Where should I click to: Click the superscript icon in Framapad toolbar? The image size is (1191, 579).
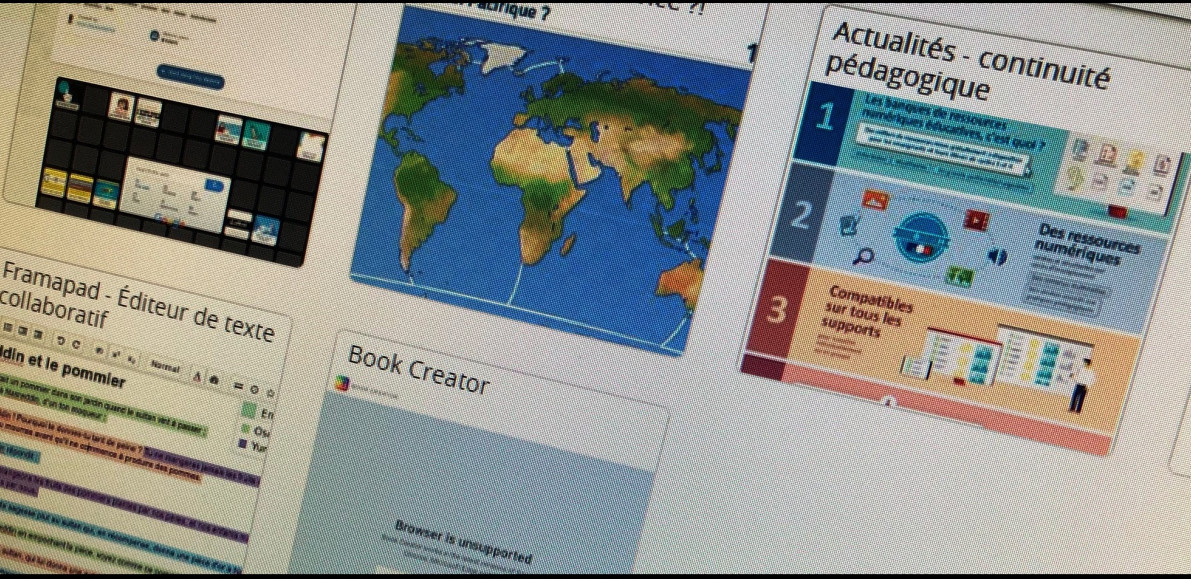pyautogui.click(x=117, y=353)
